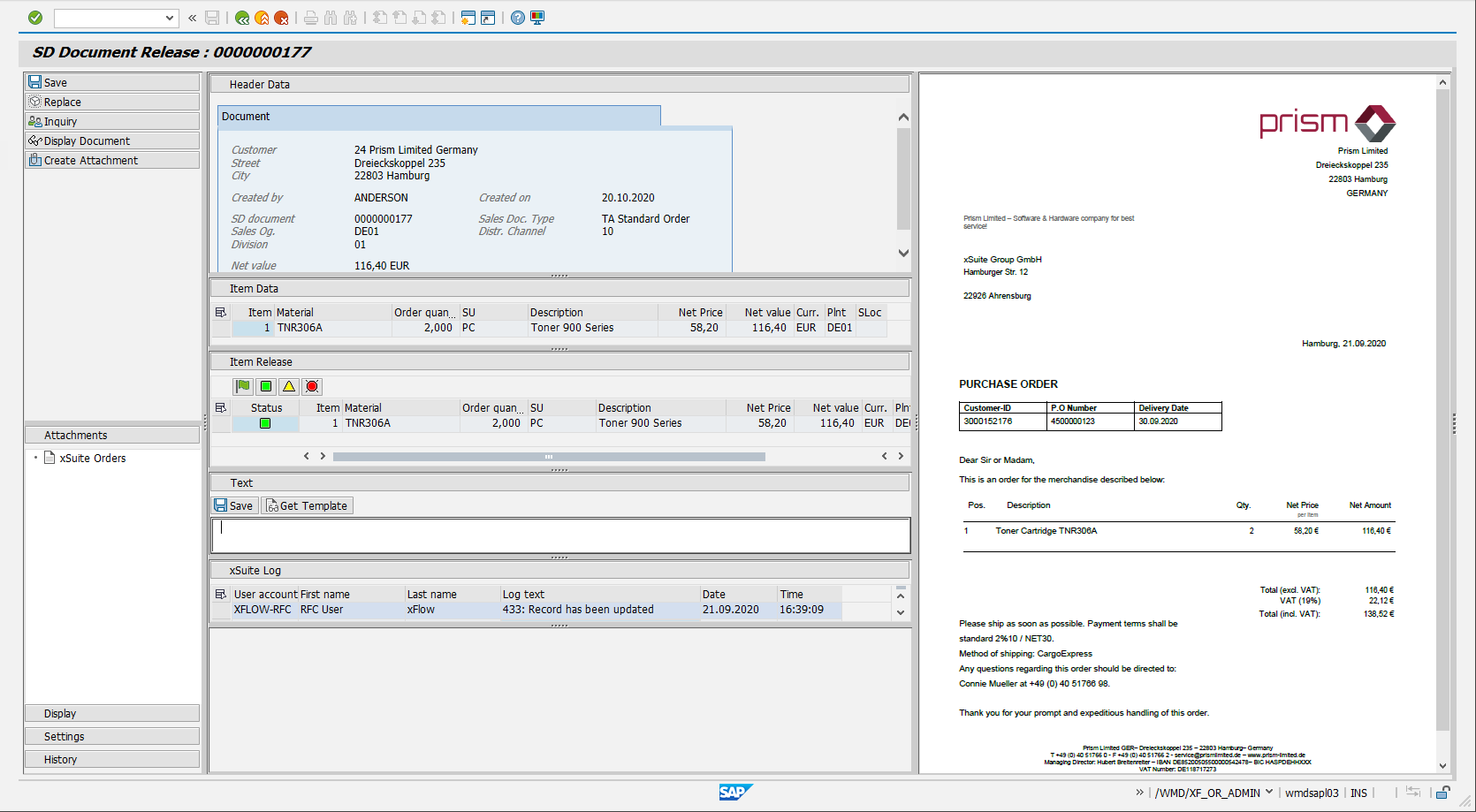1476x812 pixels.
Task: Click the green Continue checkmark icon
Action: [x=35, y=17]
